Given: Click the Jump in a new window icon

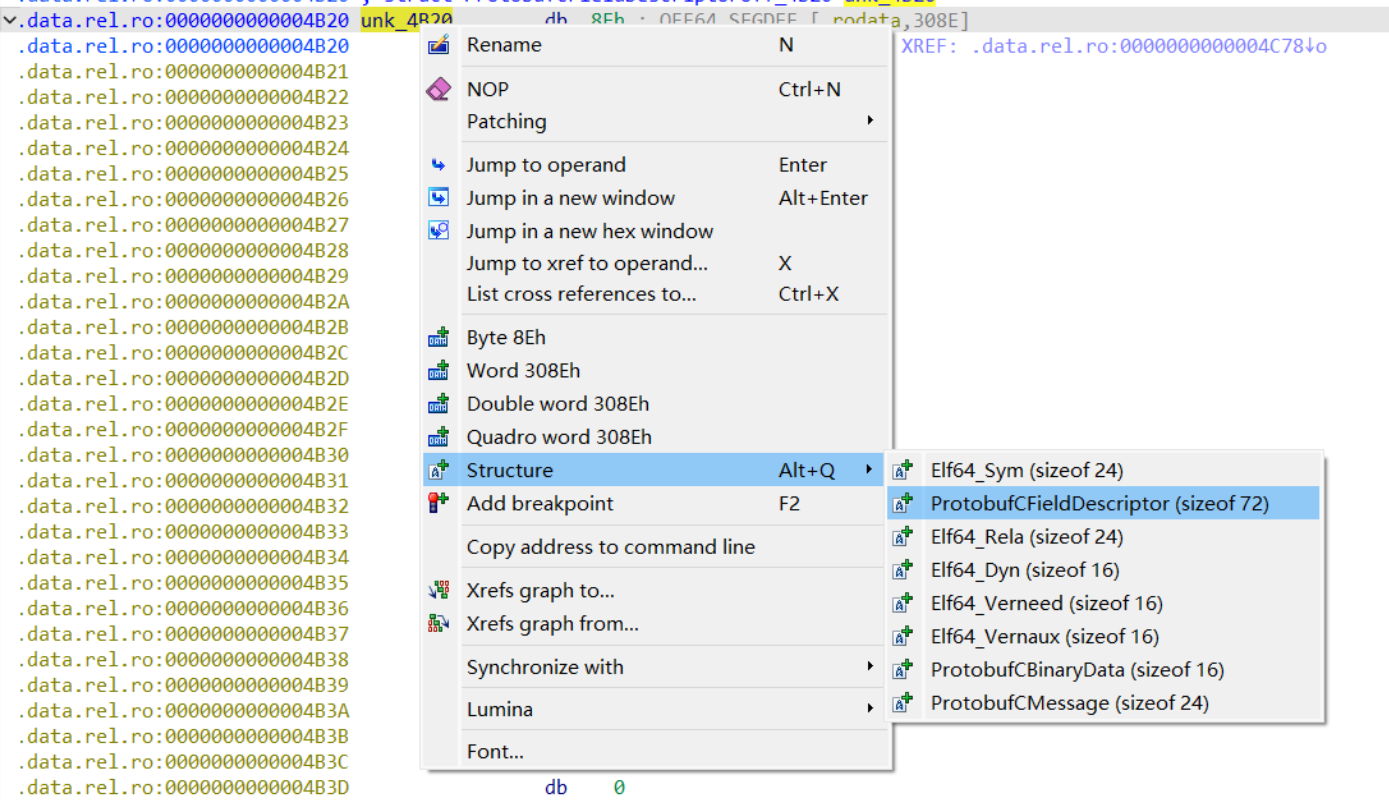Looking at the screenshot, I should tap(438, 198).
